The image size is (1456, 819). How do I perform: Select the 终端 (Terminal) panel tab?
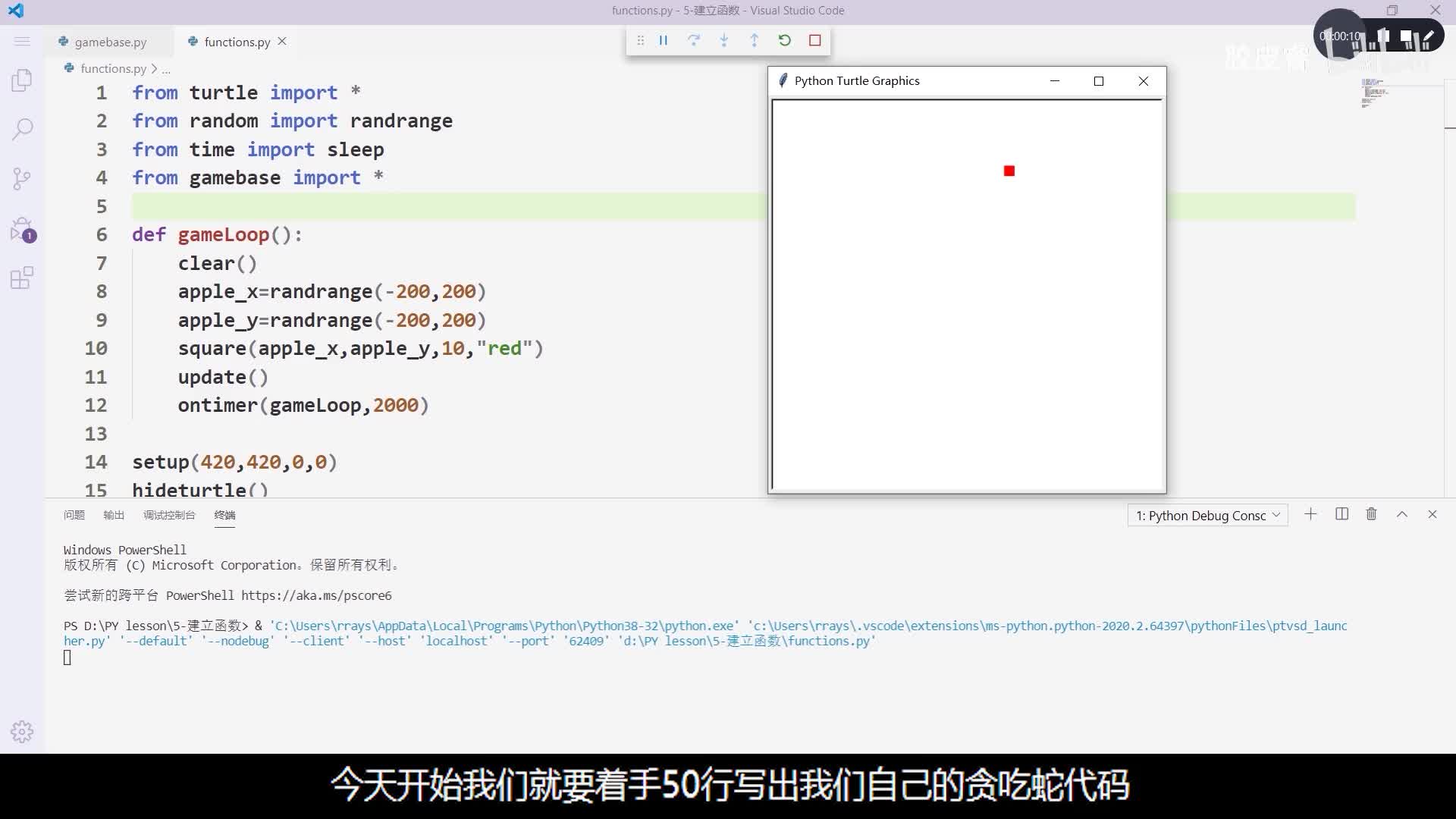(224, 515)
